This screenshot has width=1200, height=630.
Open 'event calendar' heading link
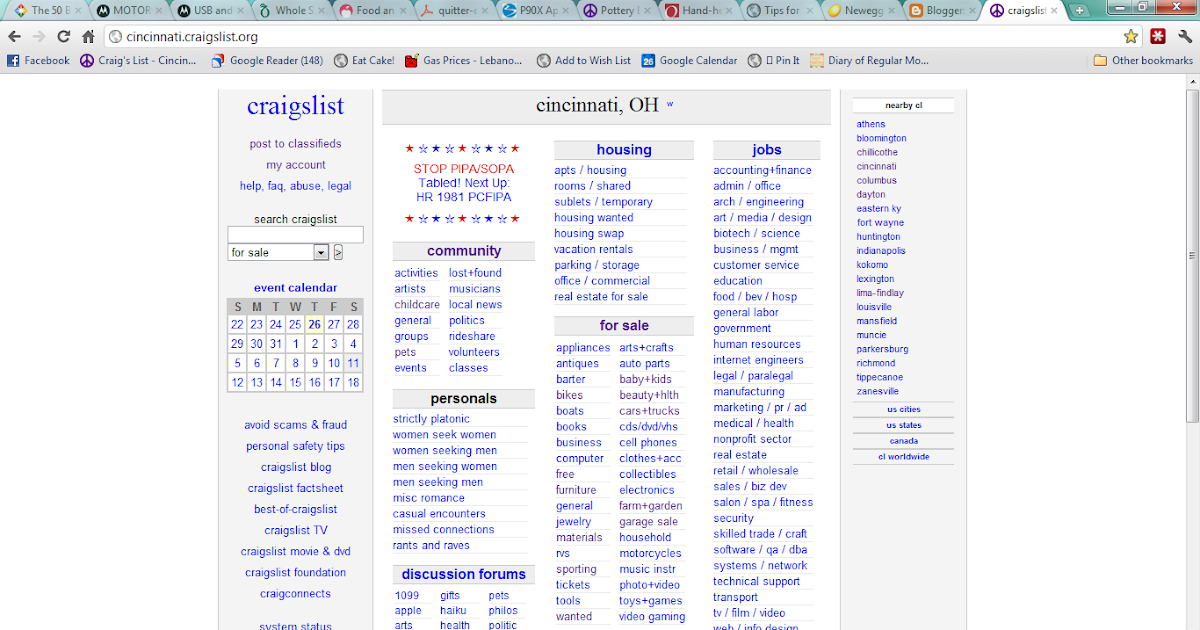295,288
